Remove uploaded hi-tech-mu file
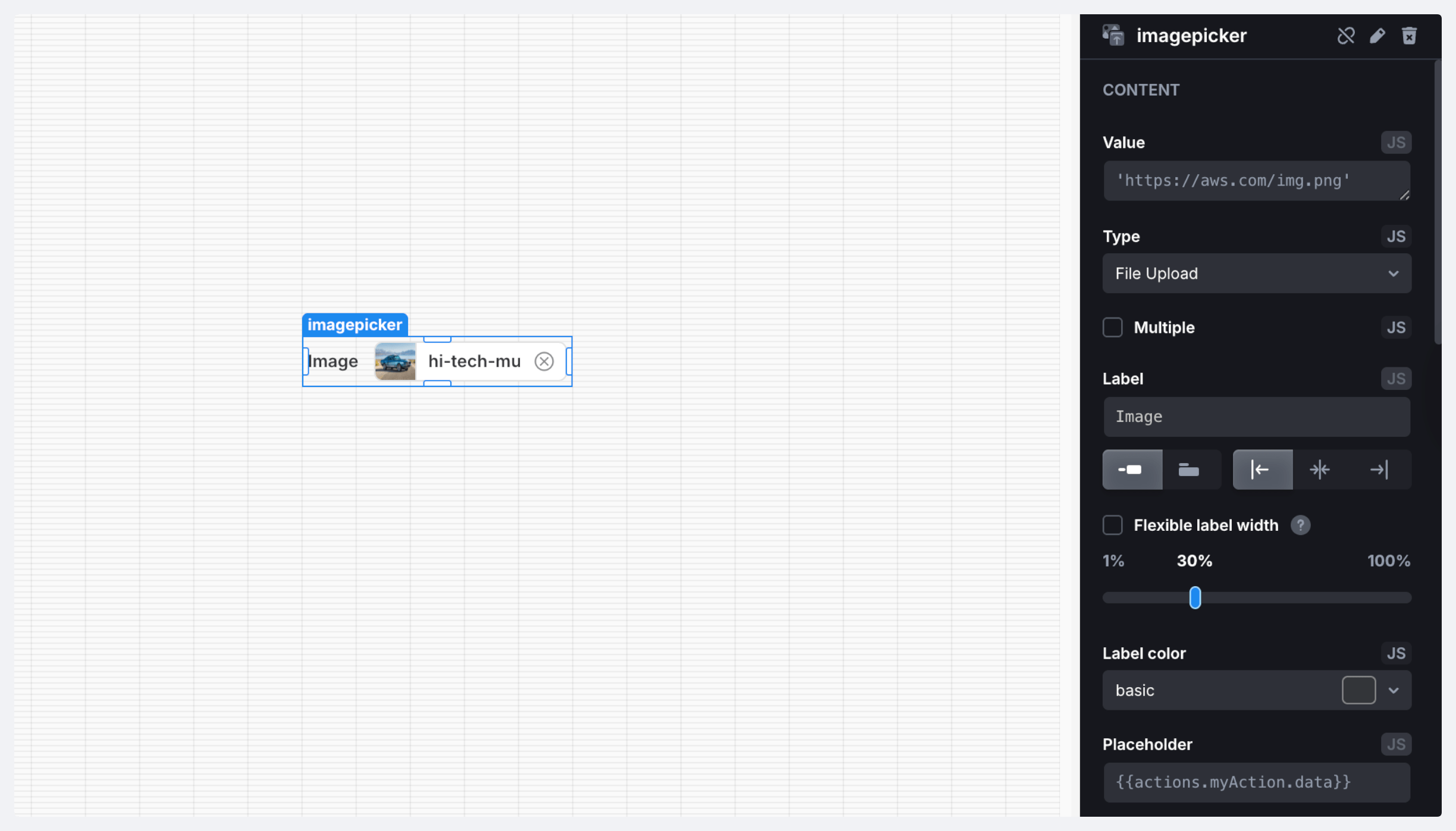 544,361
